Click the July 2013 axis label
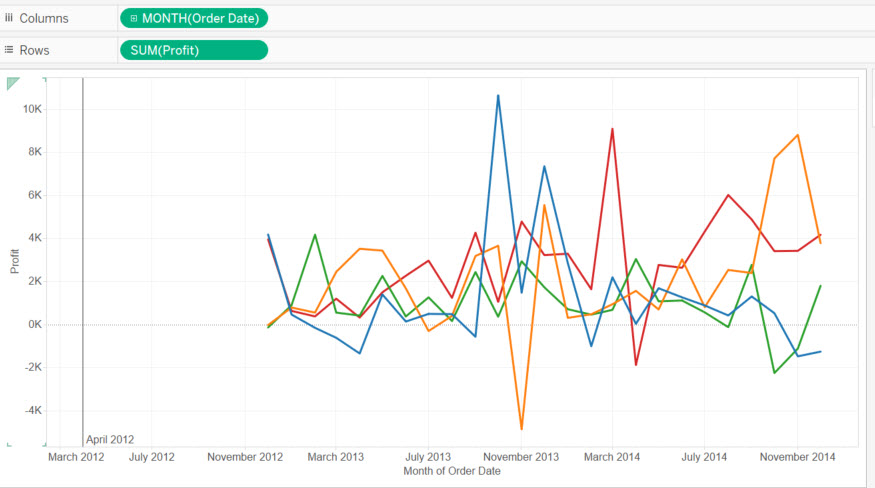Screen dimensions: 875x488 tap(428, 457)
